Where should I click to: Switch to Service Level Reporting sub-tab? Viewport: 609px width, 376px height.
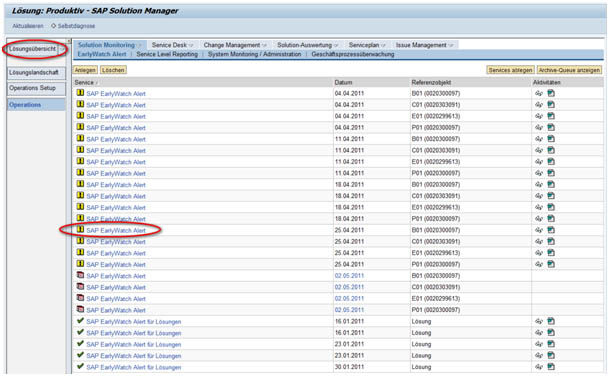[167, 54]
